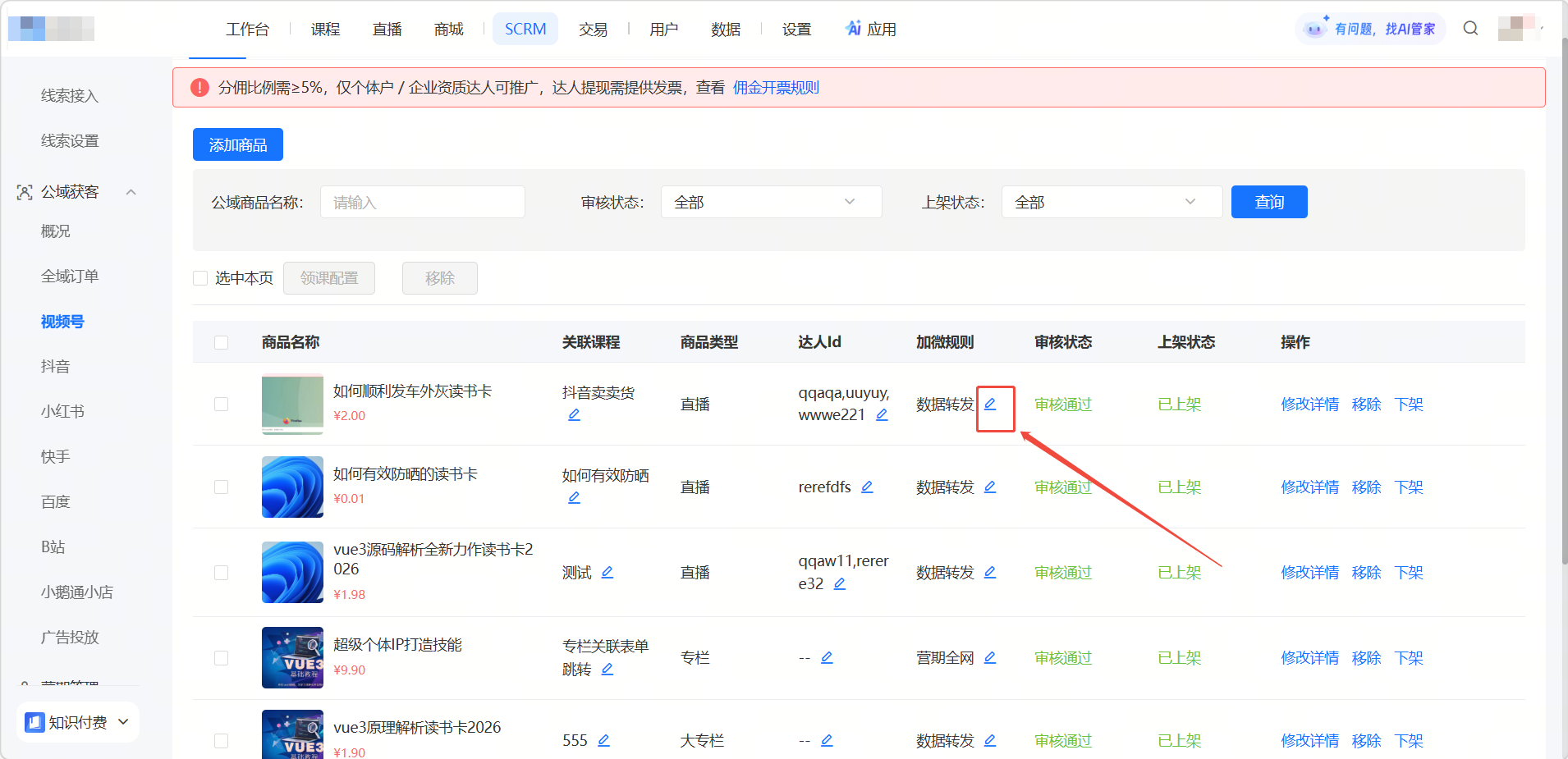This screenshot has width=1568, height=759.
Task: Edit 关联课程 pencil under 如何有效防晒
Action: (x=574, y=498)
